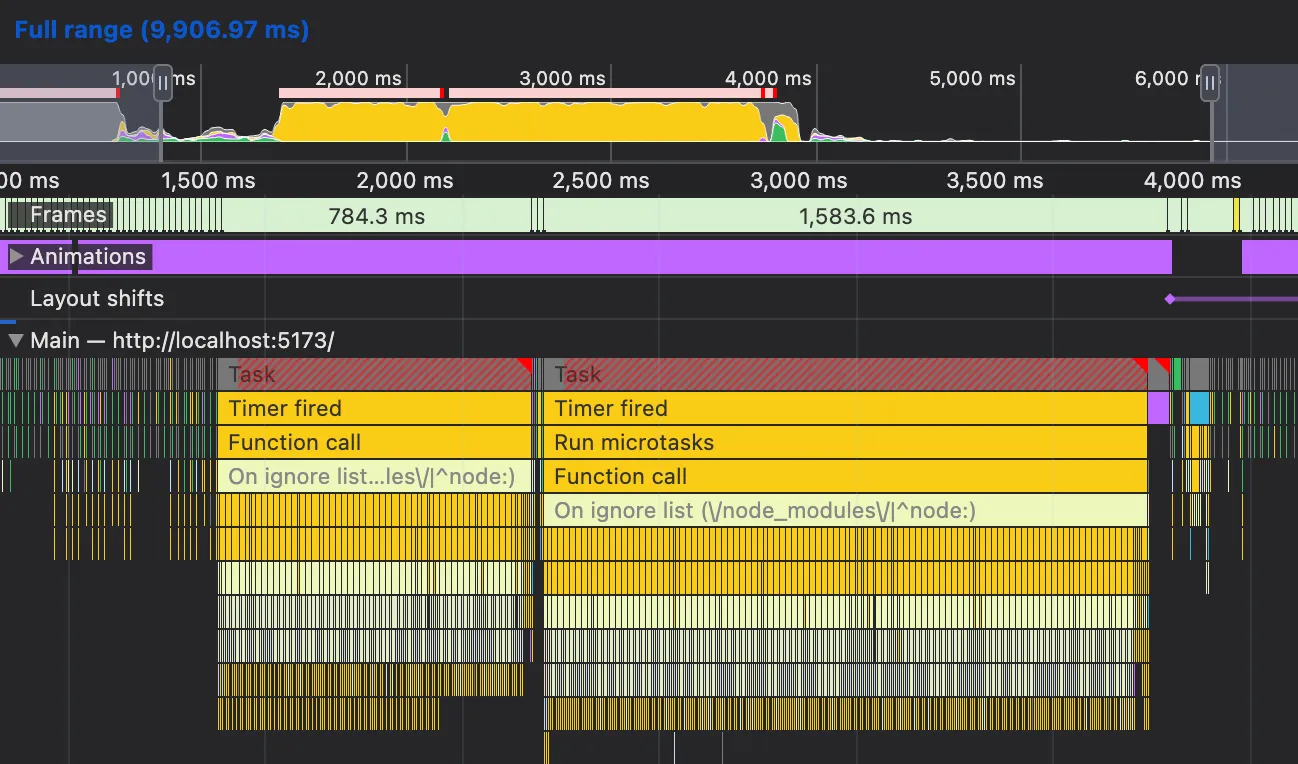Image resolution: width=1298 pixels, height=764 pixels.
Task: Select the second long Task block
Action: coord(845,375)
